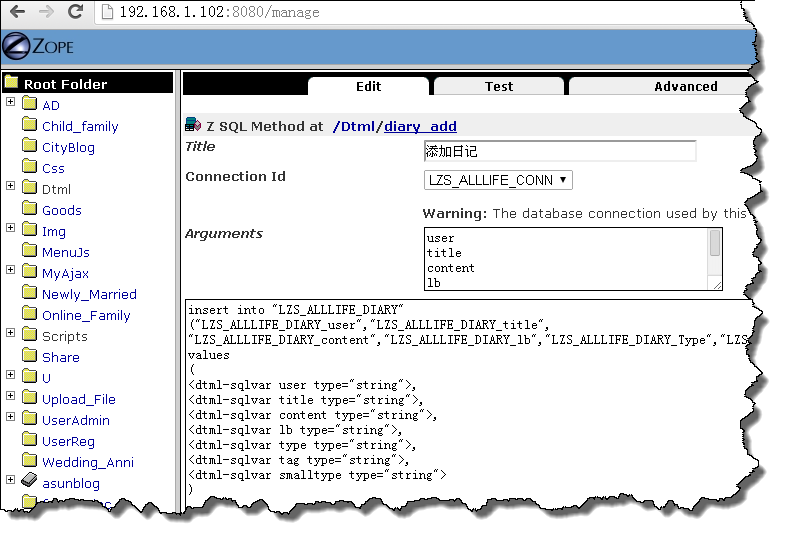
Task: Open the Wedding_Anni folder link
Action: point(88,462)
